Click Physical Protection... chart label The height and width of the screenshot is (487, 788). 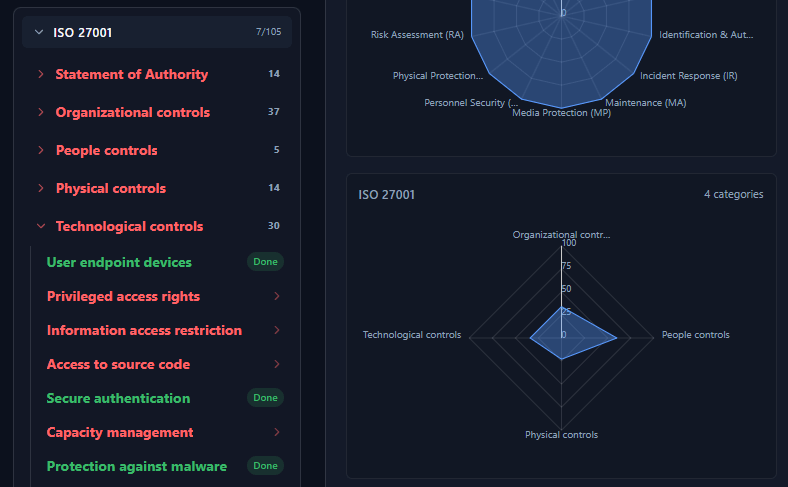438,76
